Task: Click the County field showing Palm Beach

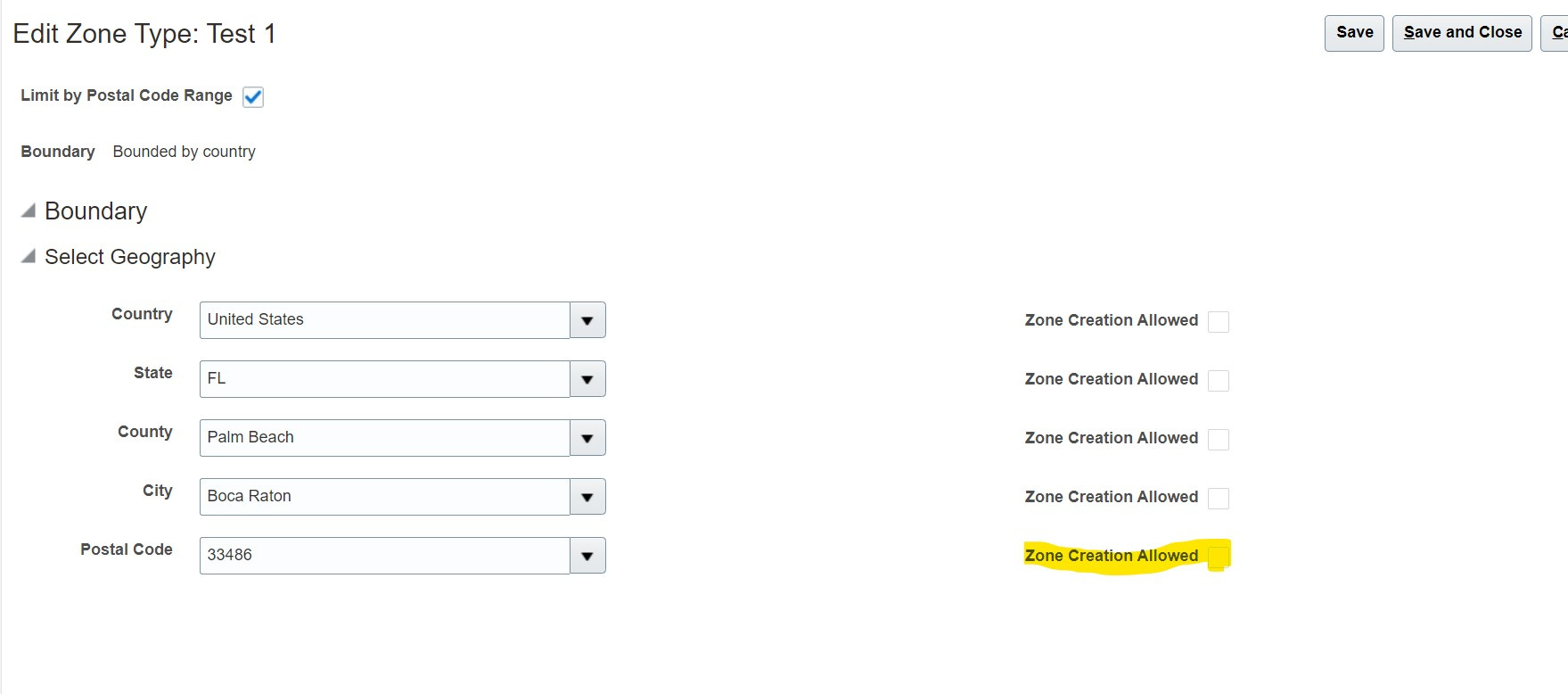Action: pyautogui.click(x=383, y=437)
